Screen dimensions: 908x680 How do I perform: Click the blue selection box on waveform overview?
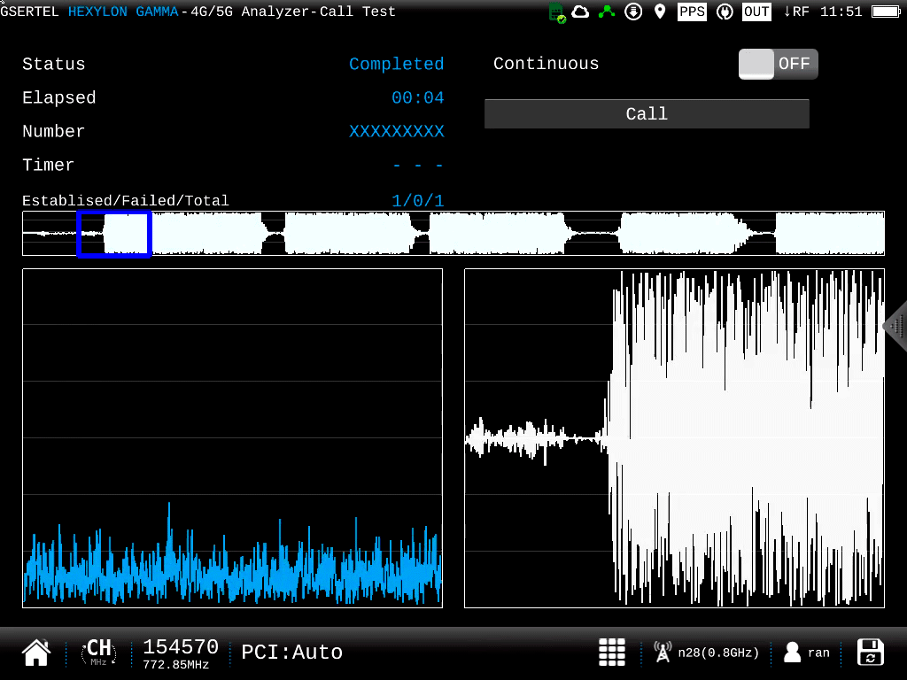point(113,234)
